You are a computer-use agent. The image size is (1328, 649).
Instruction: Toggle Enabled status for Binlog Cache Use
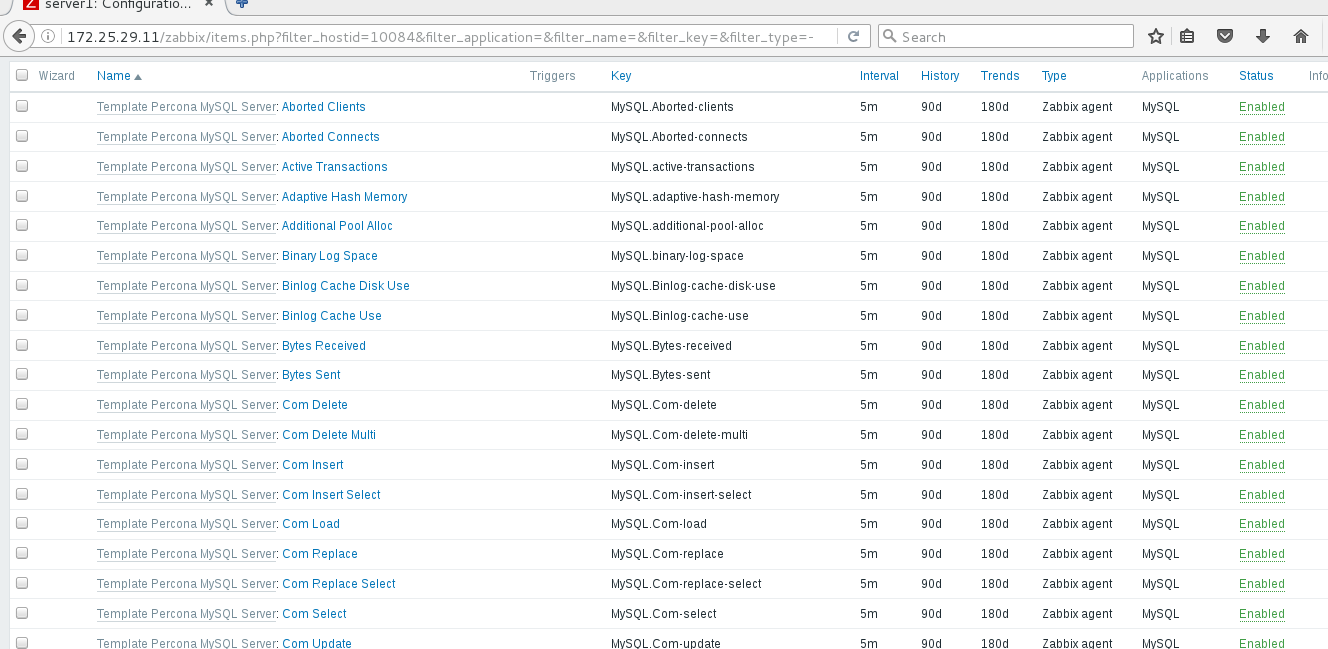1262,316
